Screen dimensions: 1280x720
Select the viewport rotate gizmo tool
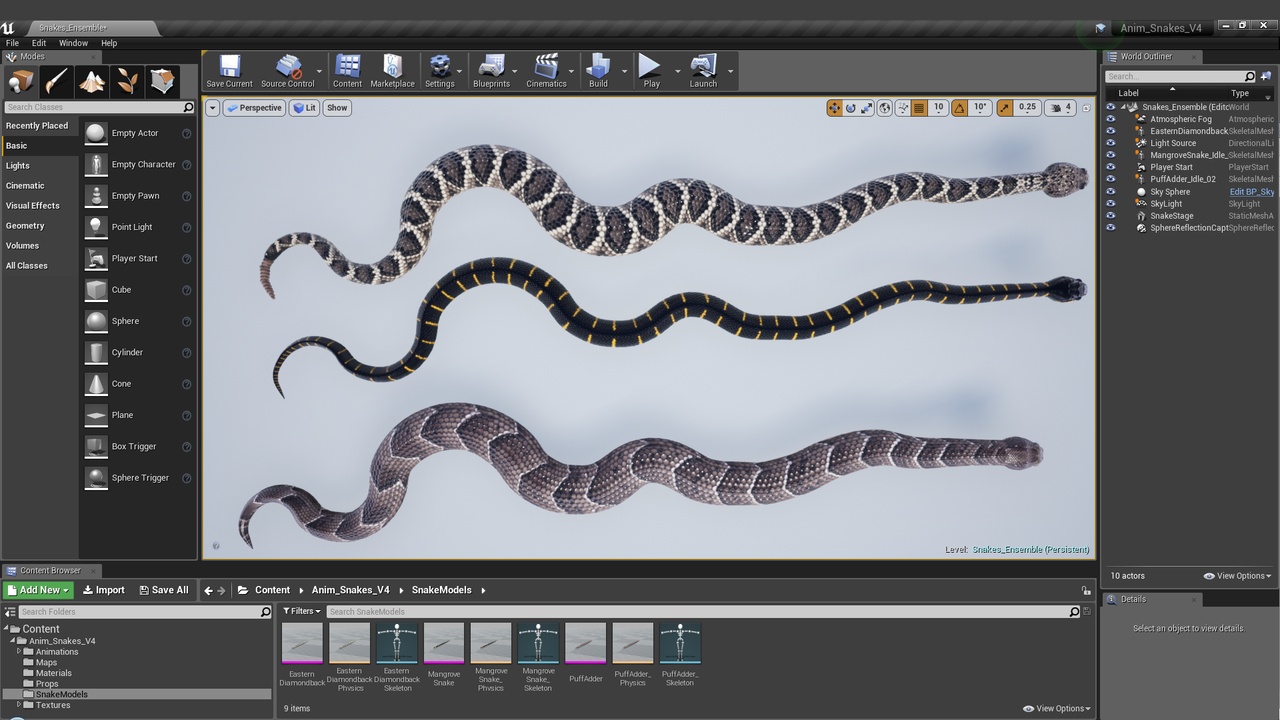click(851, 108)
